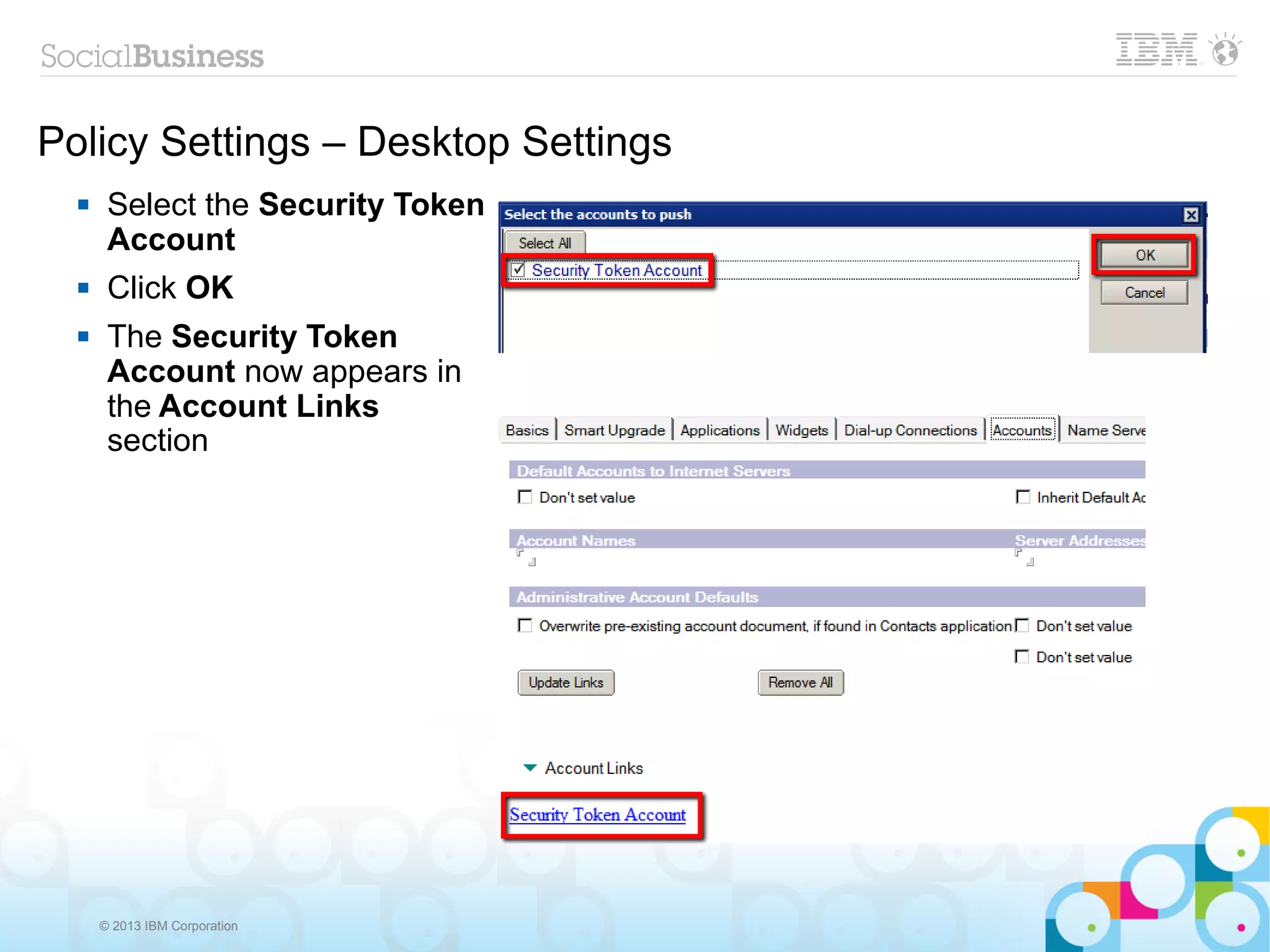
Task: Click the Administrative Account Defaults header
Action: click(827, 597)
